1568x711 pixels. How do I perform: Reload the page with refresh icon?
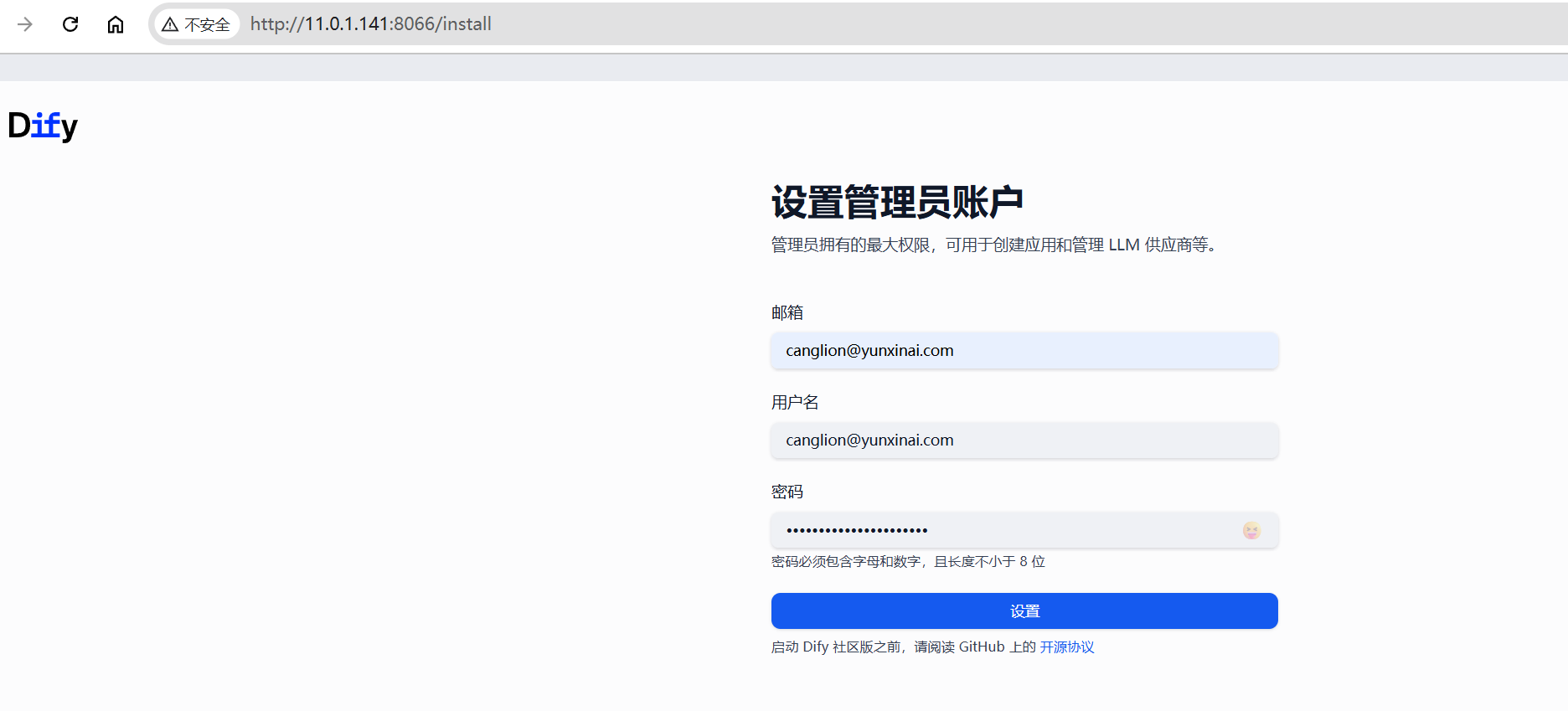click(70, 24)
